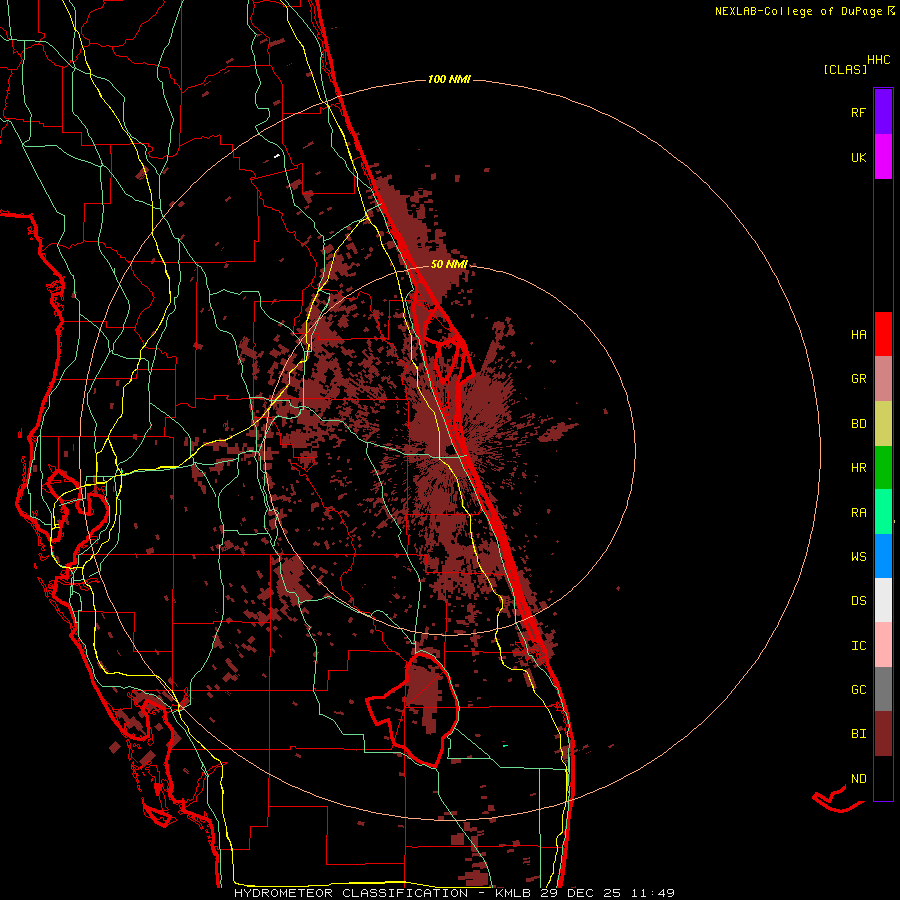Click the HA red legend color
Screen dimensions: 900x900
point(883,334)
